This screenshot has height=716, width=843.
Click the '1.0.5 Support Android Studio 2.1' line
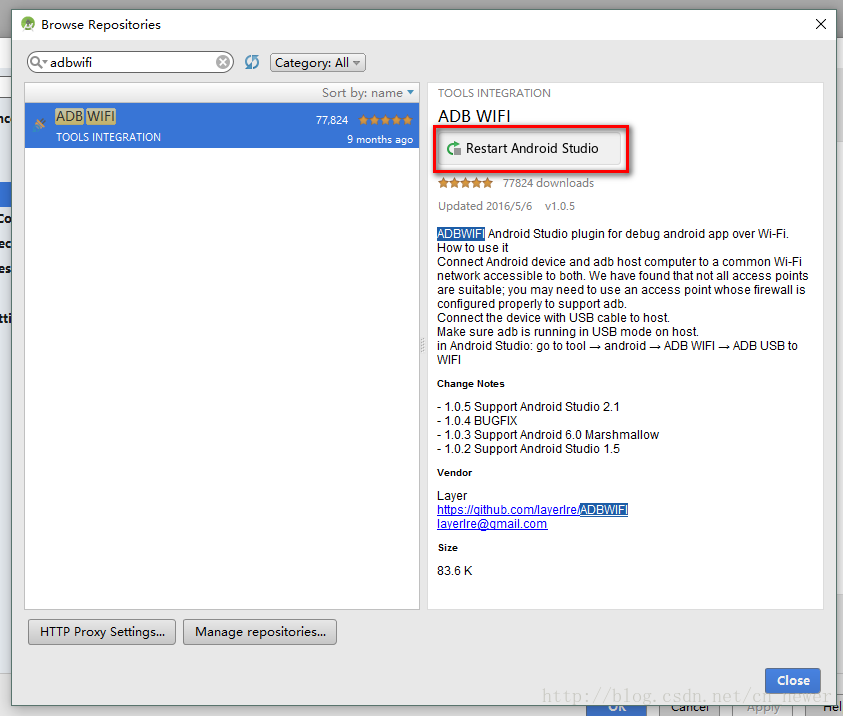[528, 407]
